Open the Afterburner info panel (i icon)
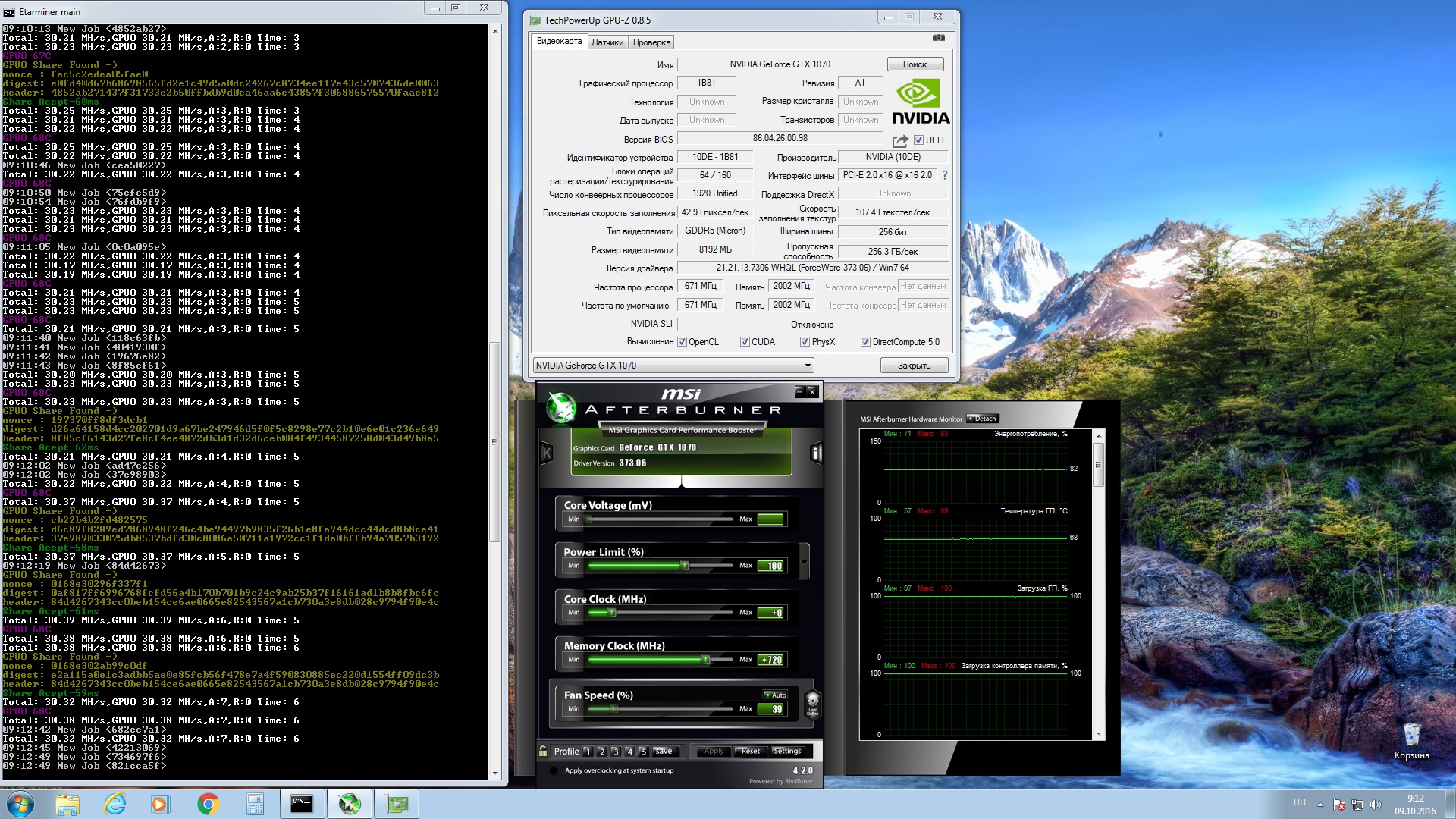This screenshot has width=1456, height=819. coord(816,453)
